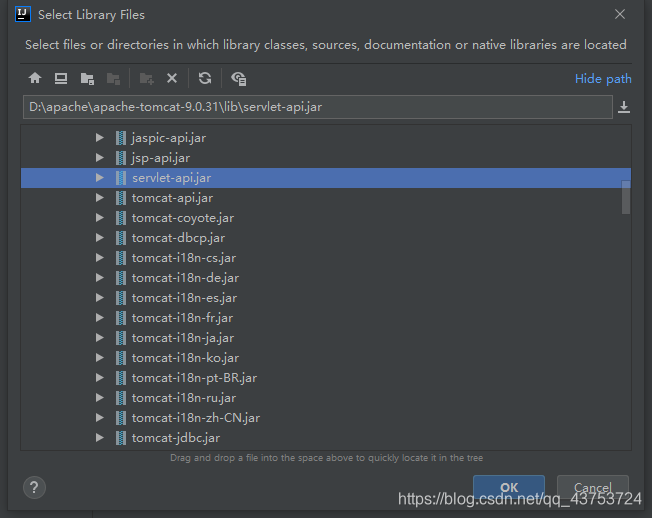The width and height of the screenshot is (652, 518).
Task: Refresh the file tree
Action: pyautogui.click(x=205, y=78)
